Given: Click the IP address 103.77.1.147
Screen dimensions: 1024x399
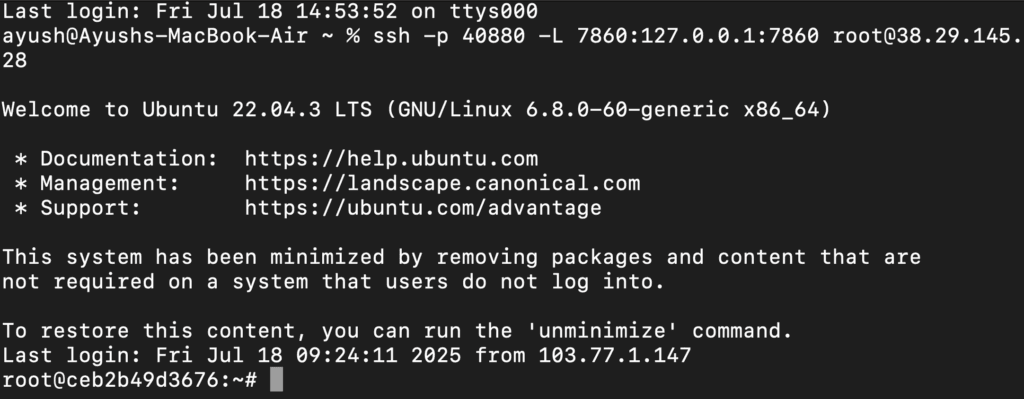Looking at the screenshot, I should (615, 356).
